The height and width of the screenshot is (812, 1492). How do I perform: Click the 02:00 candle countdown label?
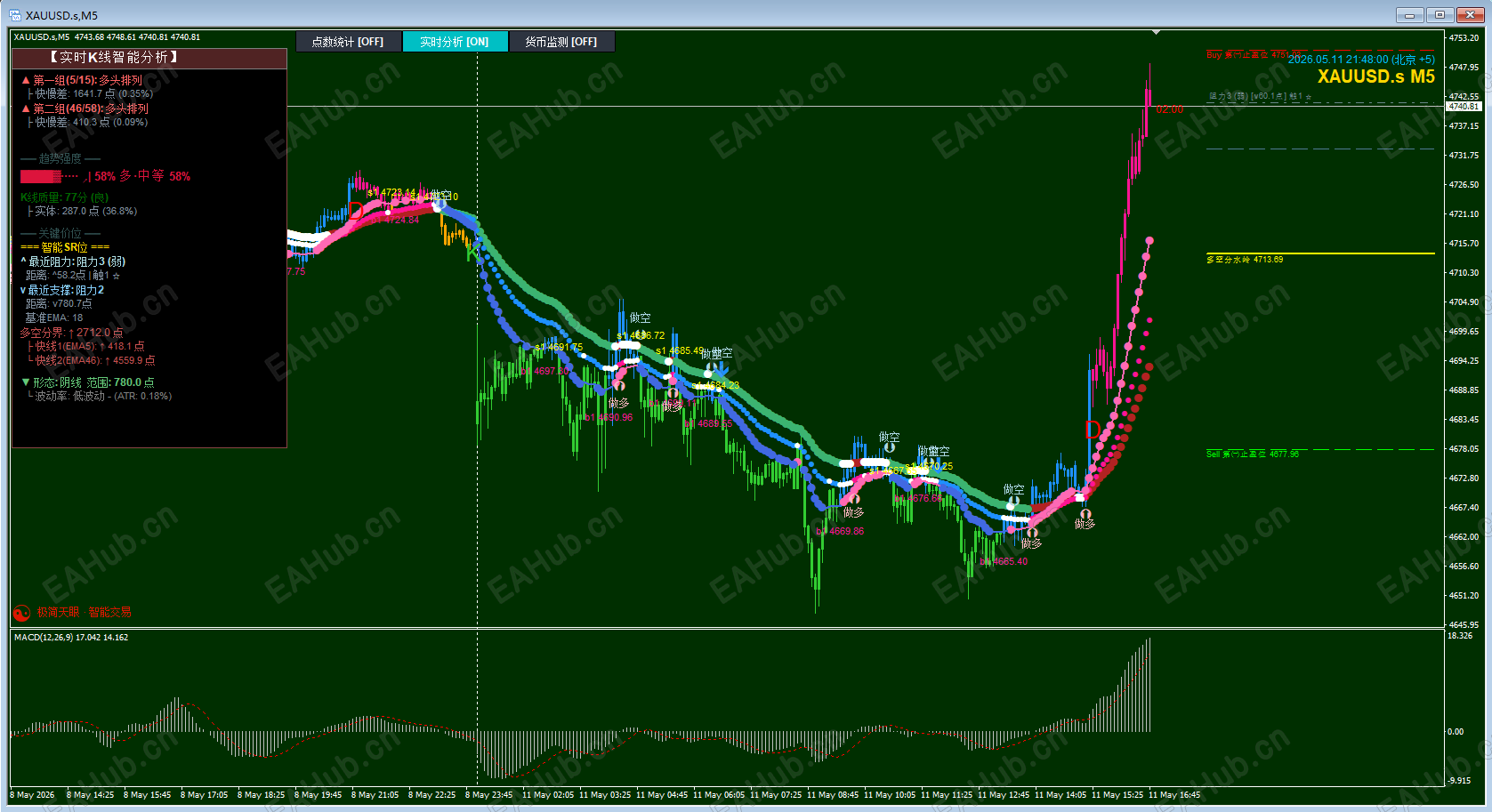coord(1170,109)
